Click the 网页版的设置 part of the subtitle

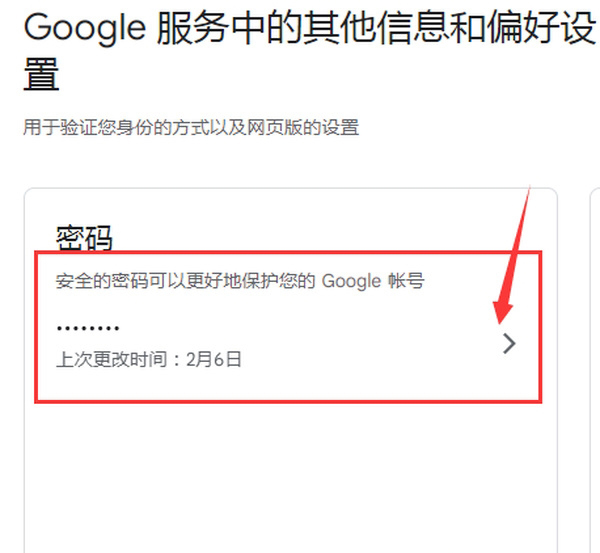(x=303, y=127)
